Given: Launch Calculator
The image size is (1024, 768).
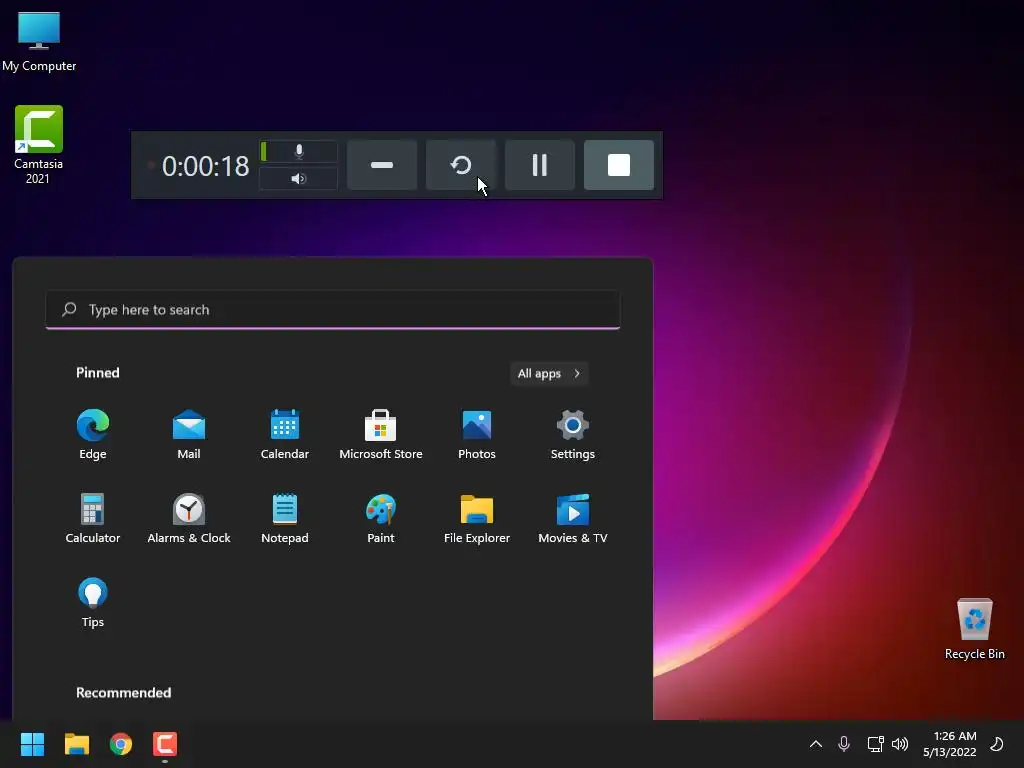Looking at the screenshot, I should 93,519.
